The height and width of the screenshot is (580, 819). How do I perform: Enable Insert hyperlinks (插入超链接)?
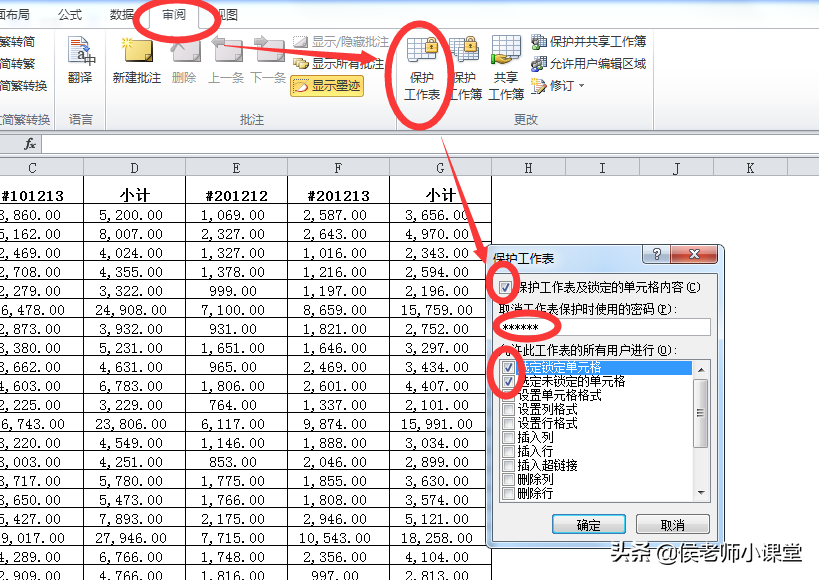508,465
